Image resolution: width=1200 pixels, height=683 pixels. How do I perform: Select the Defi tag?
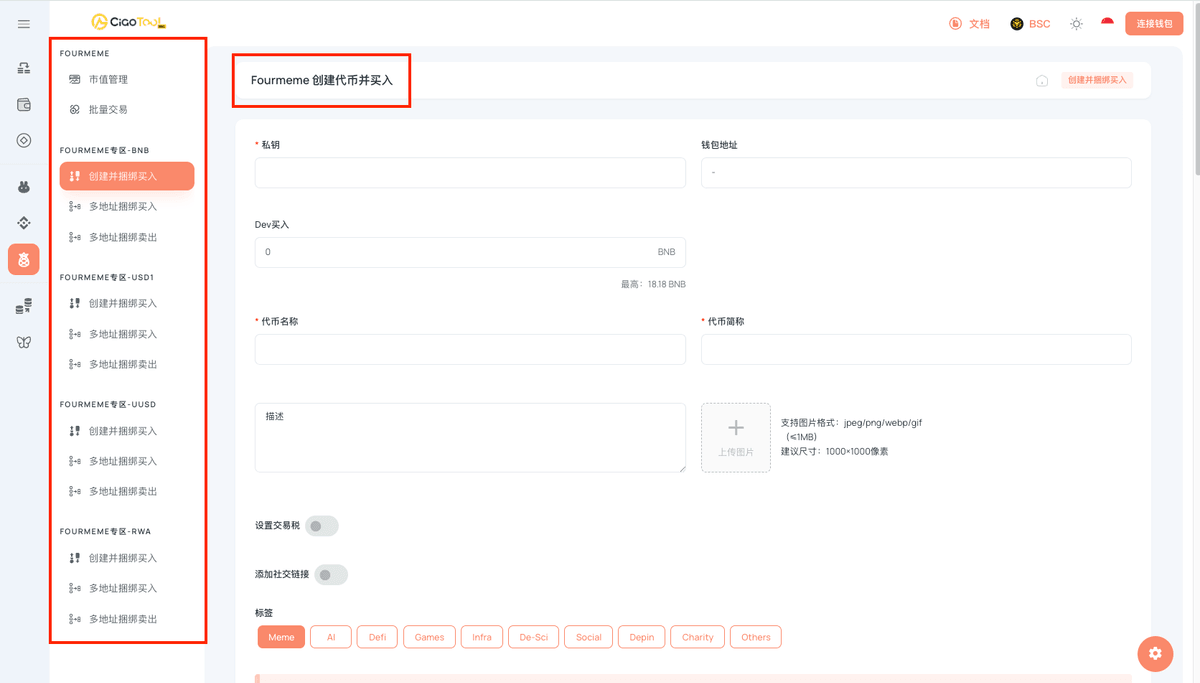pyautogui.click(x=377, y=637)
